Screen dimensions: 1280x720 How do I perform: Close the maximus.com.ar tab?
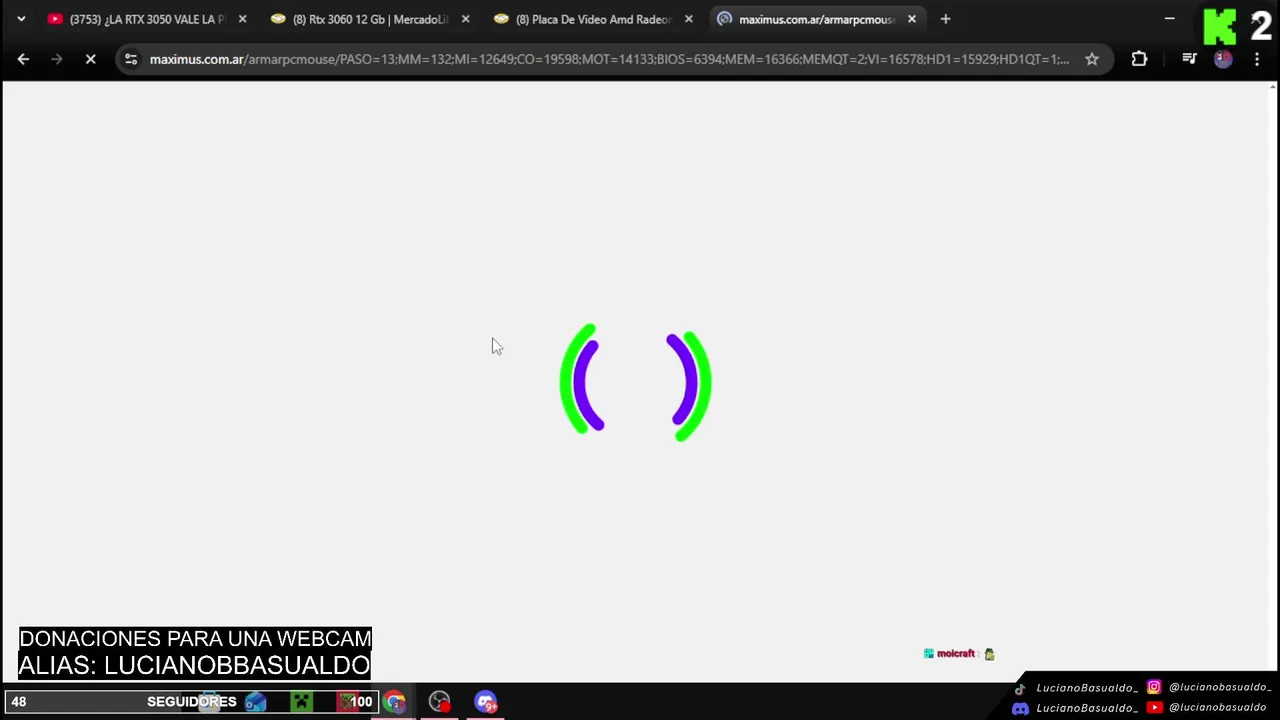[911, 19]
